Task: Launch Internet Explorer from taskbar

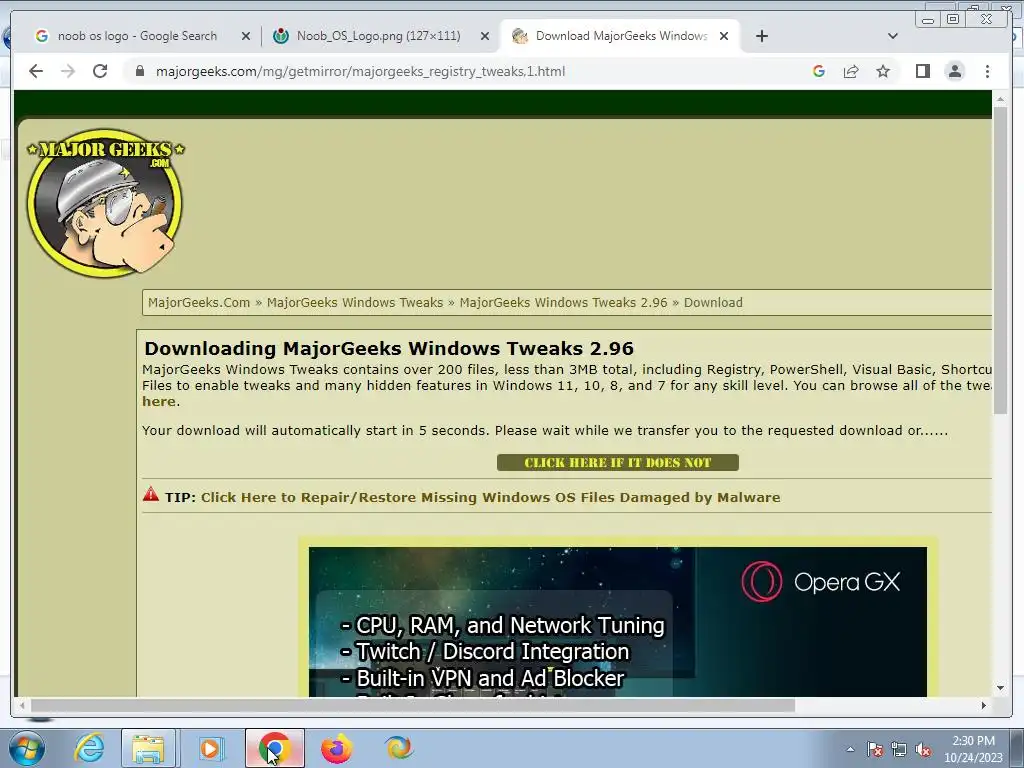Action: 88,748
